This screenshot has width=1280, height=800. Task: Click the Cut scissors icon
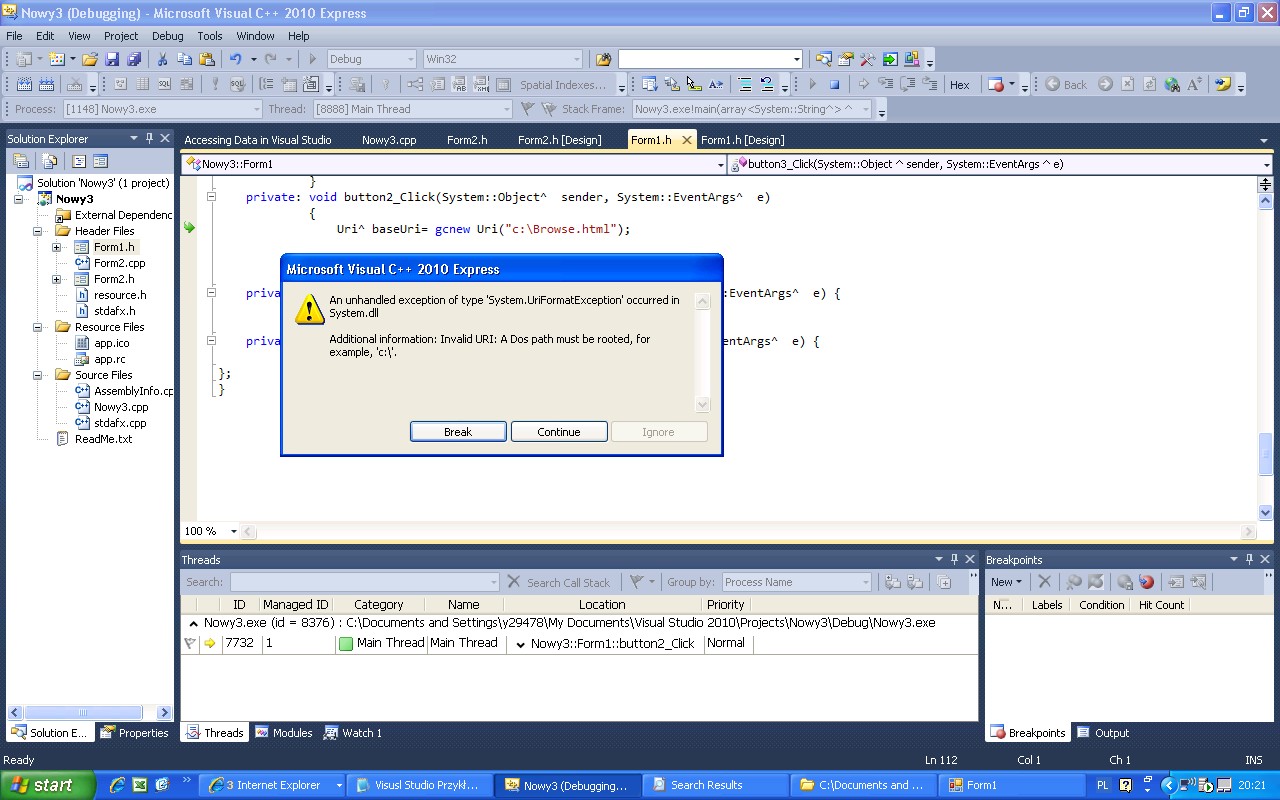coord(162,59)
